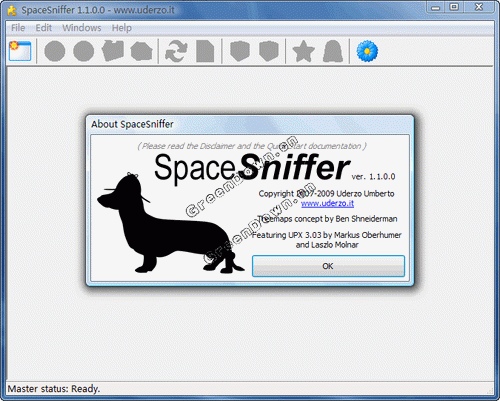Viewport: 500px width, 401px height.
Task: Click the New view window icon
Action: coord(20,51)
